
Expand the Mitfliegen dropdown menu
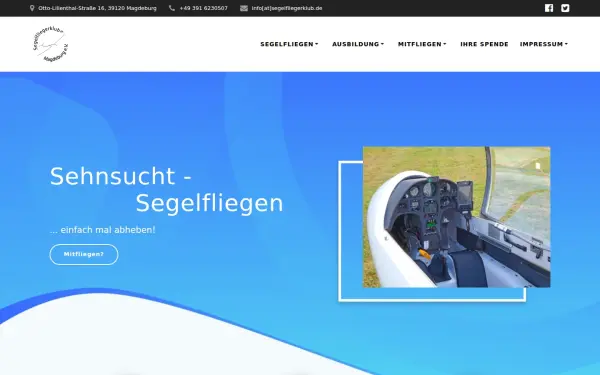click(422, 44)
